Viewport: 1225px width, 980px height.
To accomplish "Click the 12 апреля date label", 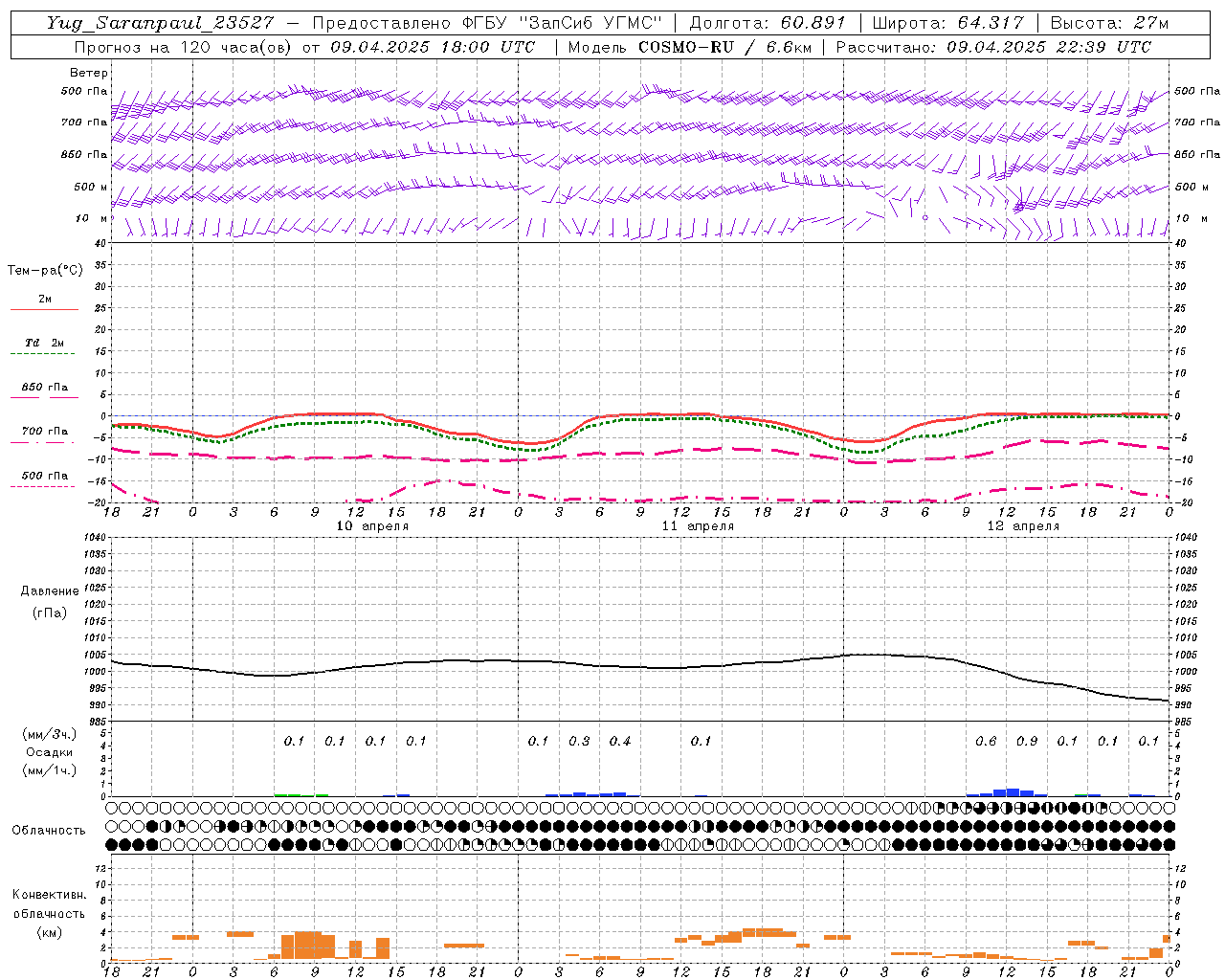I will (1023, 526).
